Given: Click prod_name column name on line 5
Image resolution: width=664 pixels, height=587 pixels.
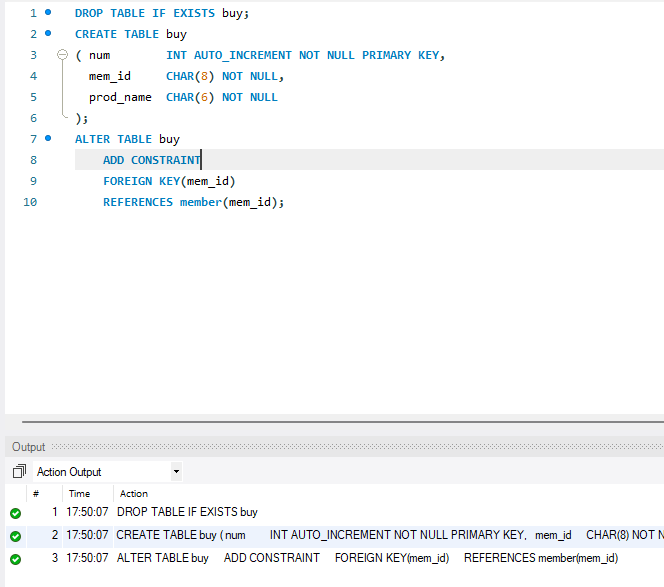Looking at the screenshot, I should pyautogui.click(x=120, y=97).
